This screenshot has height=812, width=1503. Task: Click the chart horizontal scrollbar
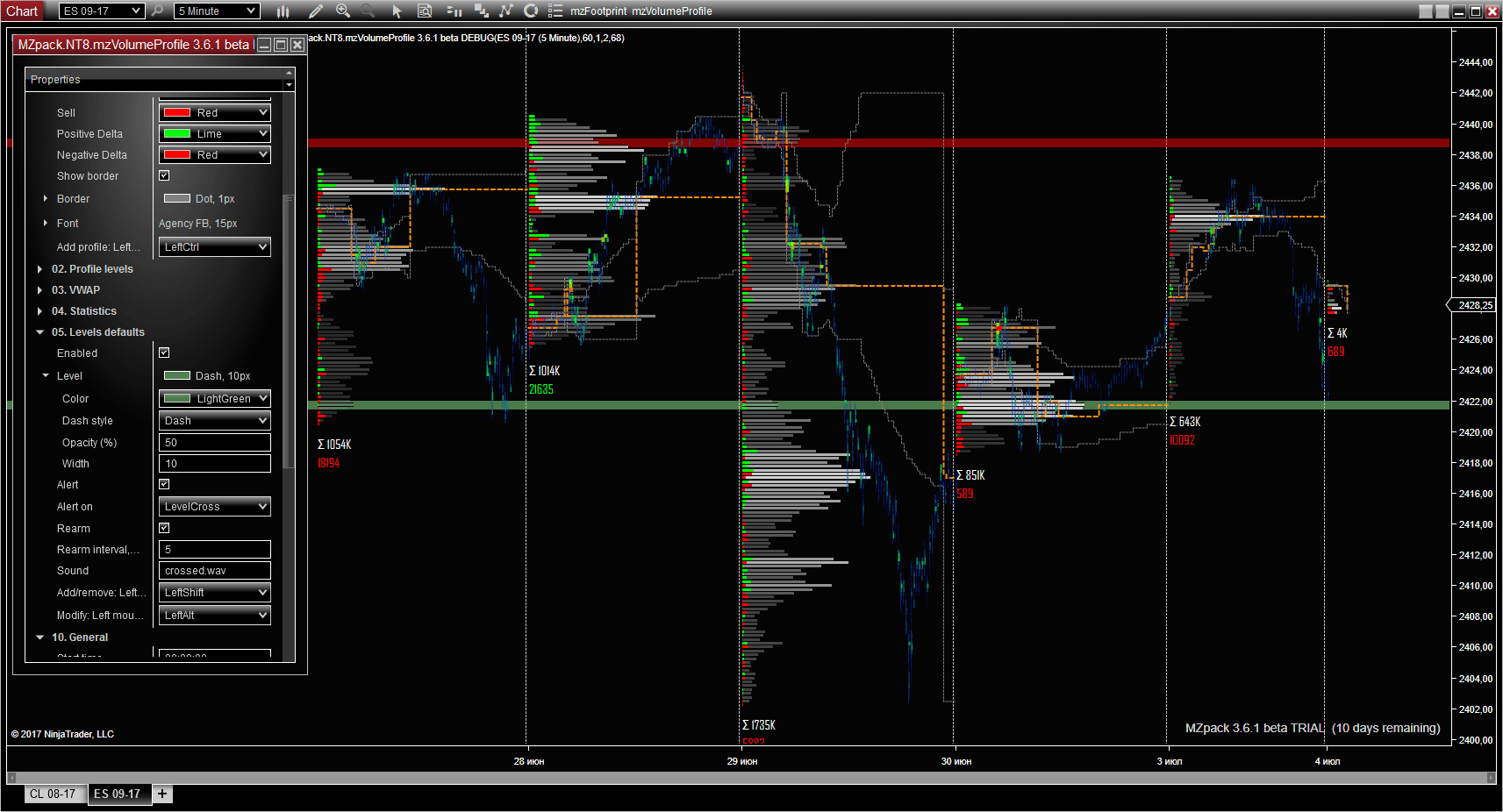click(x=751, y=778)
